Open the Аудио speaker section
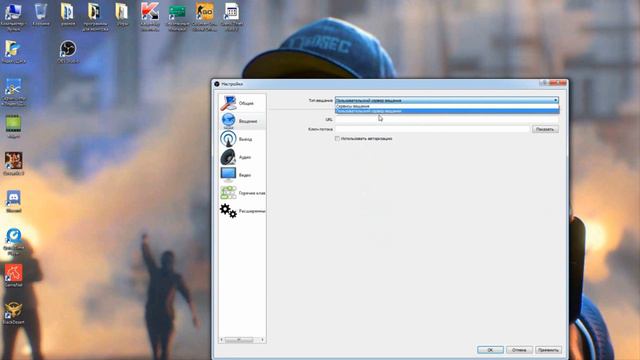 pyautogui.click(x=242, y=157)
